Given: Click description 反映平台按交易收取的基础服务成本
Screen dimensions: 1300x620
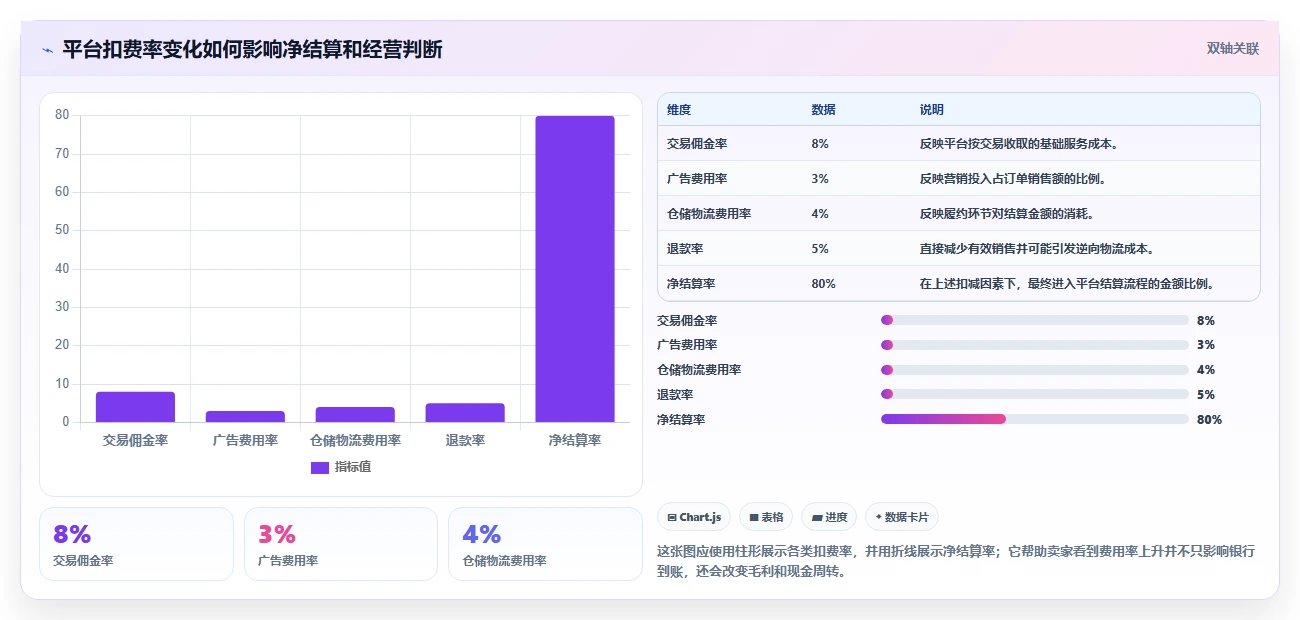Looking at the screenshot, I should coord(1019,144).
